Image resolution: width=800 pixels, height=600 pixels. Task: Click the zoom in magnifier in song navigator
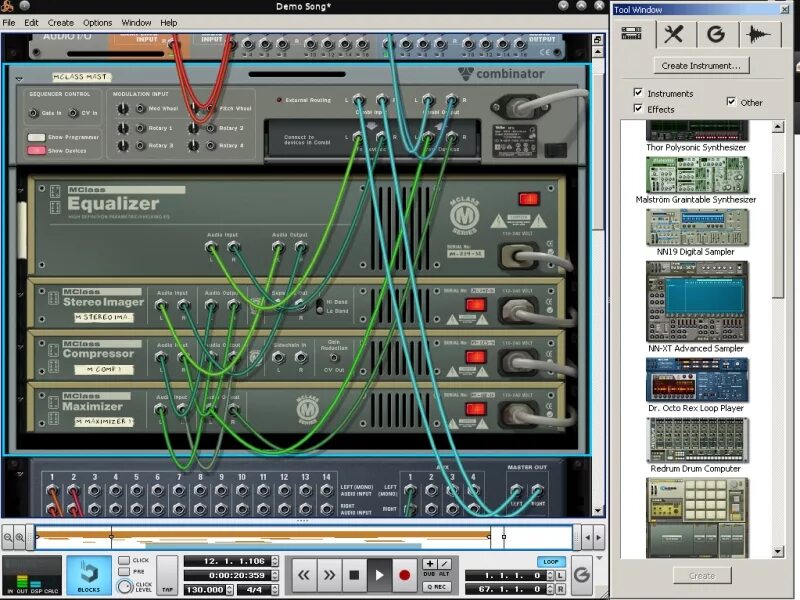[x=20, y=537]
